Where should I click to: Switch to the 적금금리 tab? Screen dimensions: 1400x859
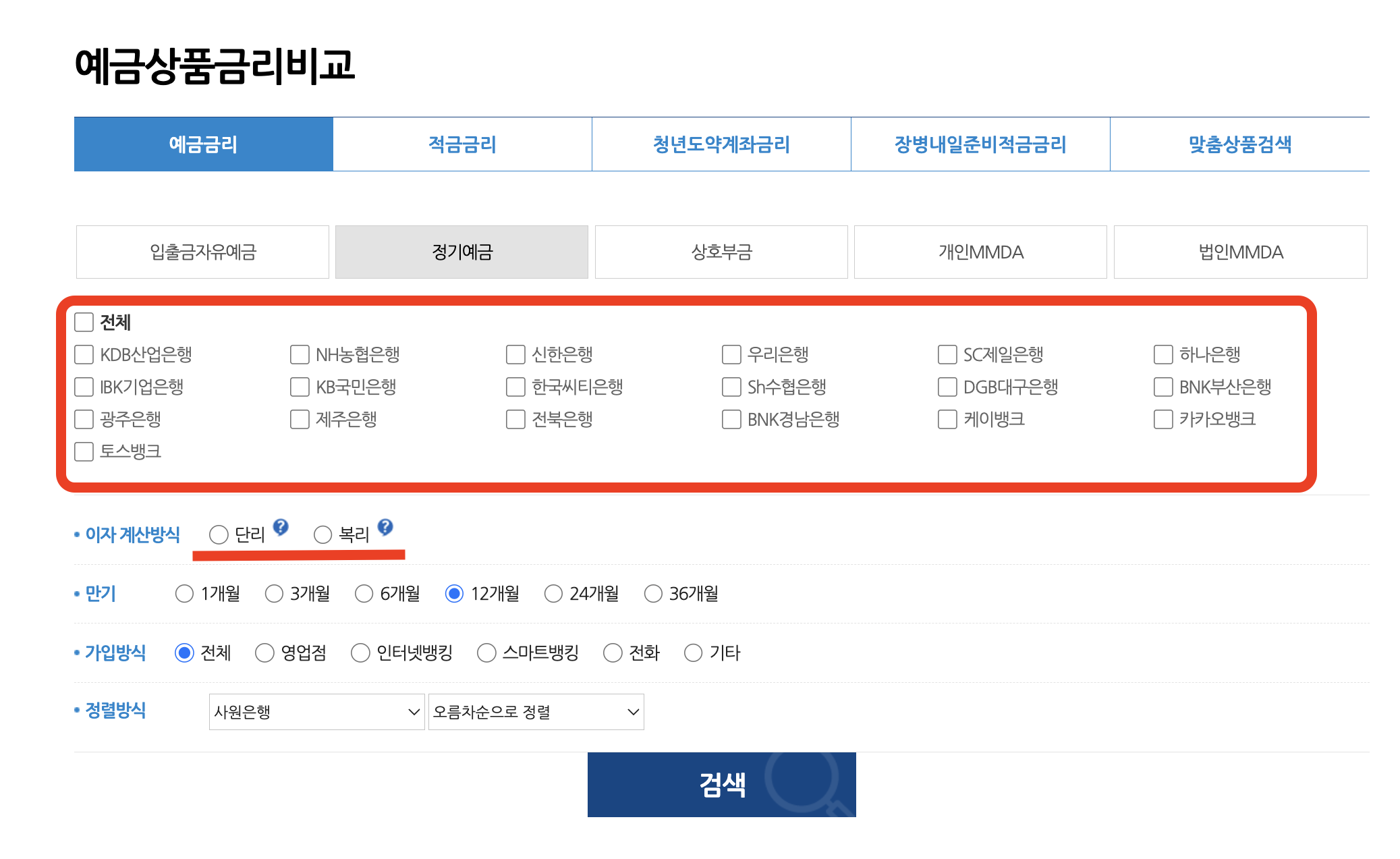(463, 144)
